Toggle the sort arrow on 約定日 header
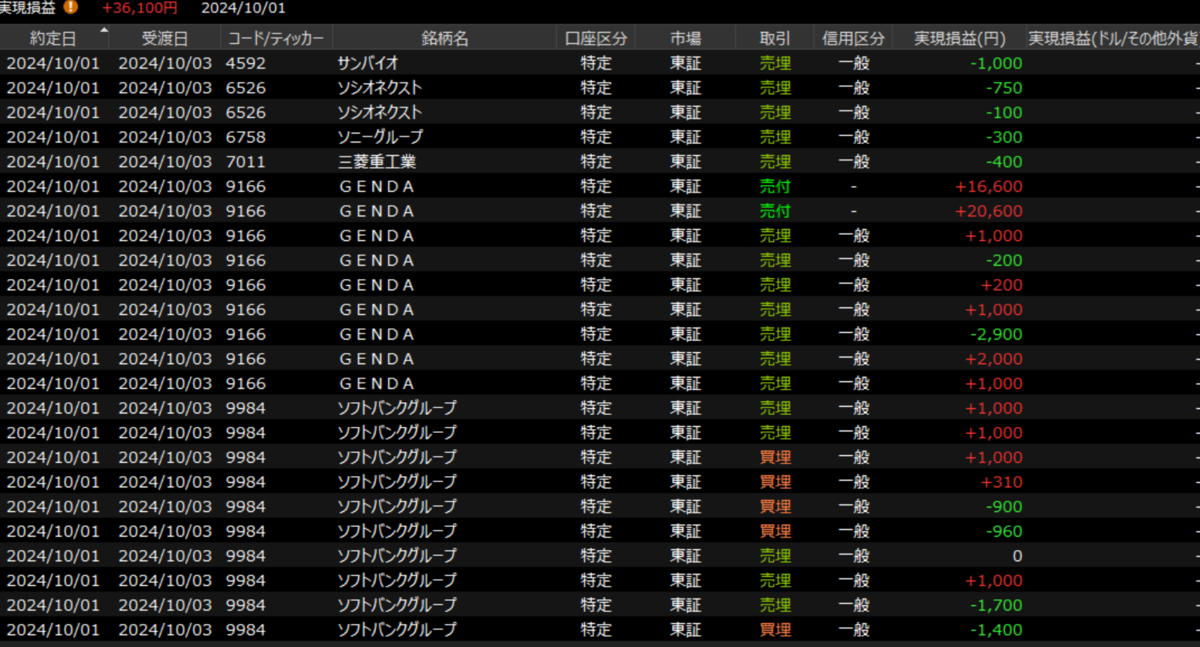1200x647 pixels. point(104,30)
